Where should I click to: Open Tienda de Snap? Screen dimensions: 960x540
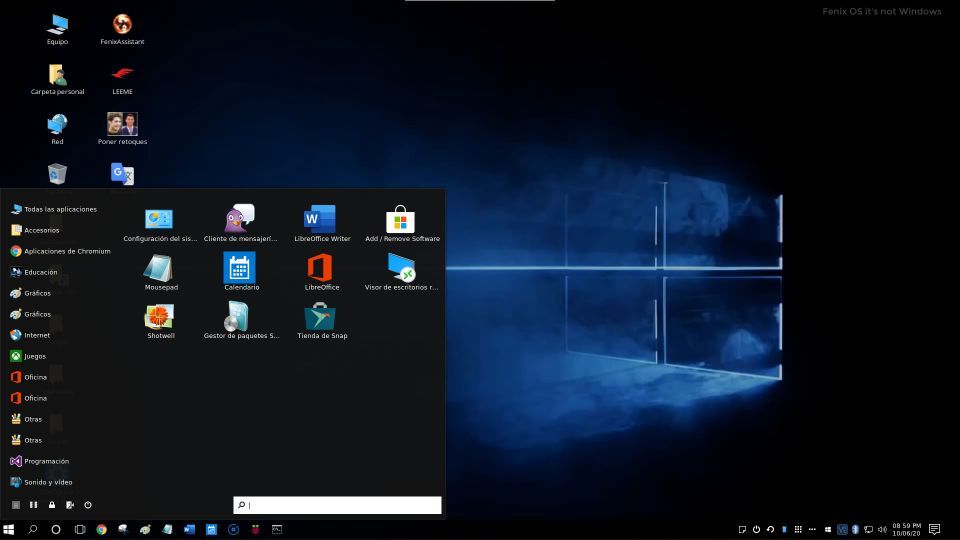[321, 322]
